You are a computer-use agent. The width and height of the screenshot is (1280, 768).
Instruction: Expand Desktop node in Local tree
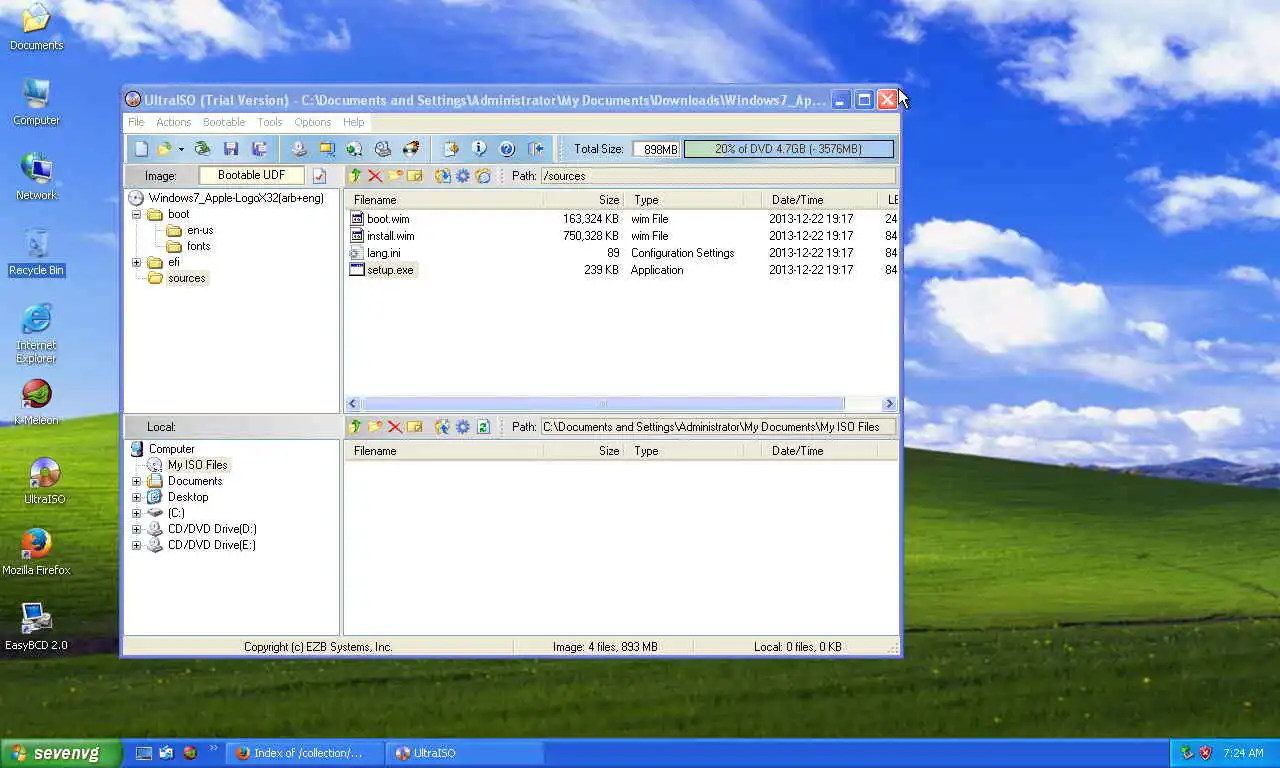137,497
